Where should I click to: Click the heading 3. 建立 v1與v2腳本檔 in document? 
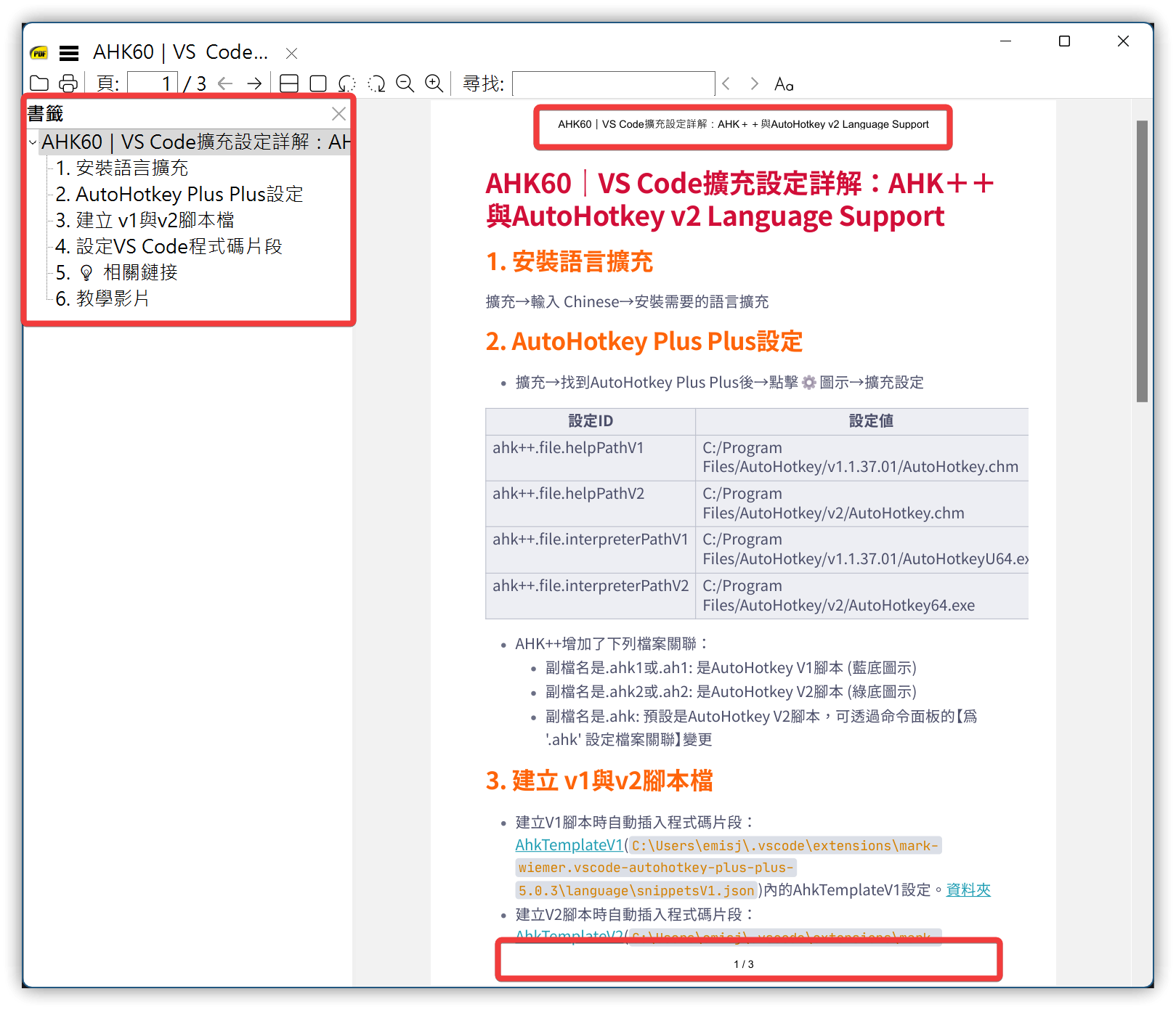tap(599, 781)
